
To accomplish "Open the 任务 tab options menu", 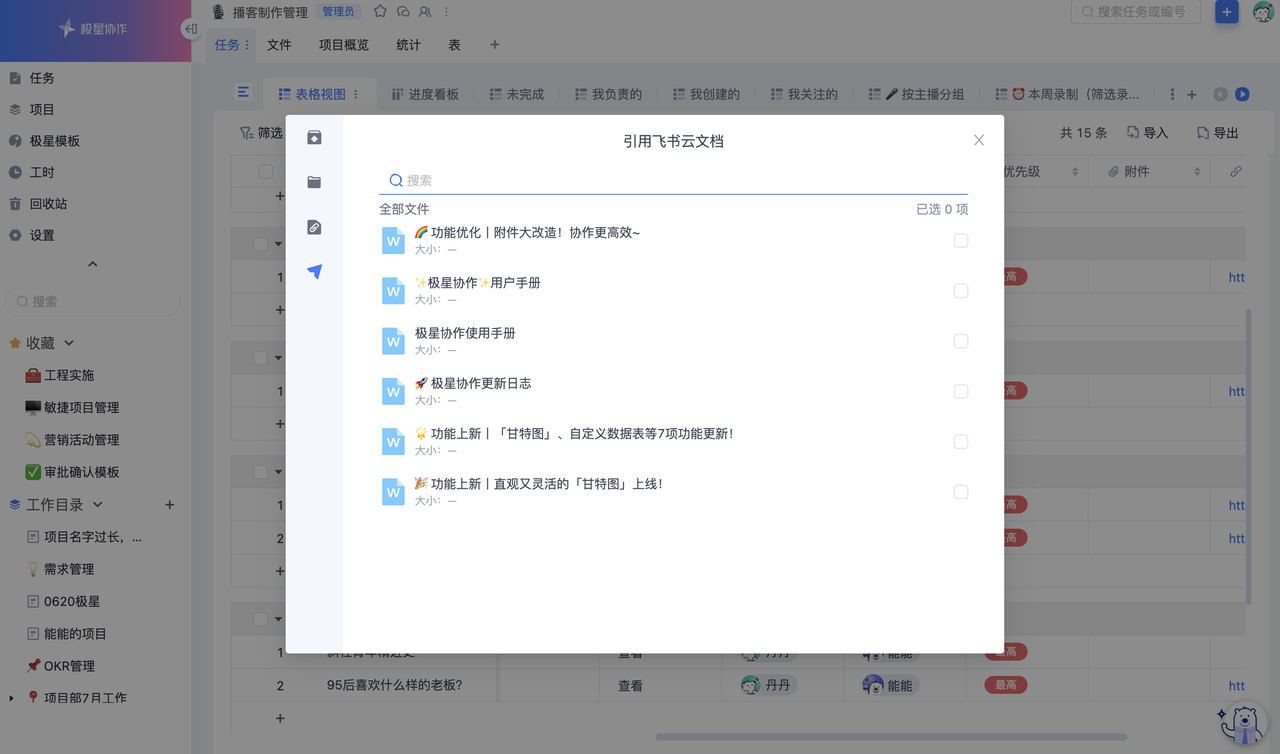I will click(247, 45).
